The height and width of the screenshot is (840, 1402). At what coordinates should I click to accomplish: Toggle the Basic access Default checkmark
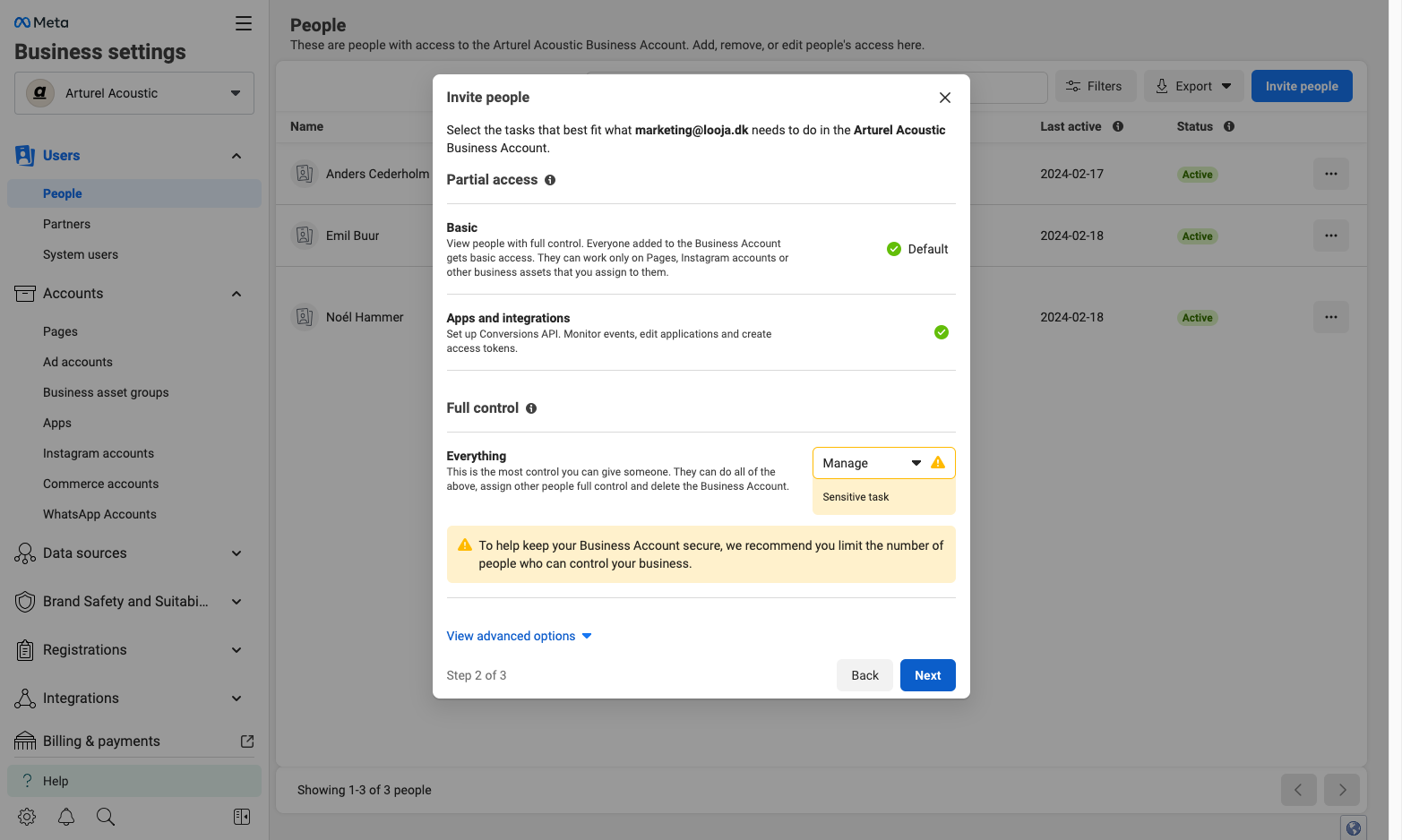point(894,249)
